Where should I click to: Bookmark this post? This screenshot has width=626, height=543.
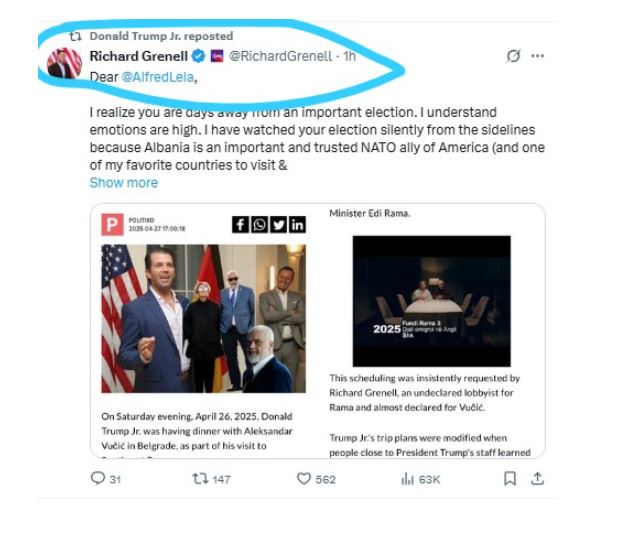point(509,479)
